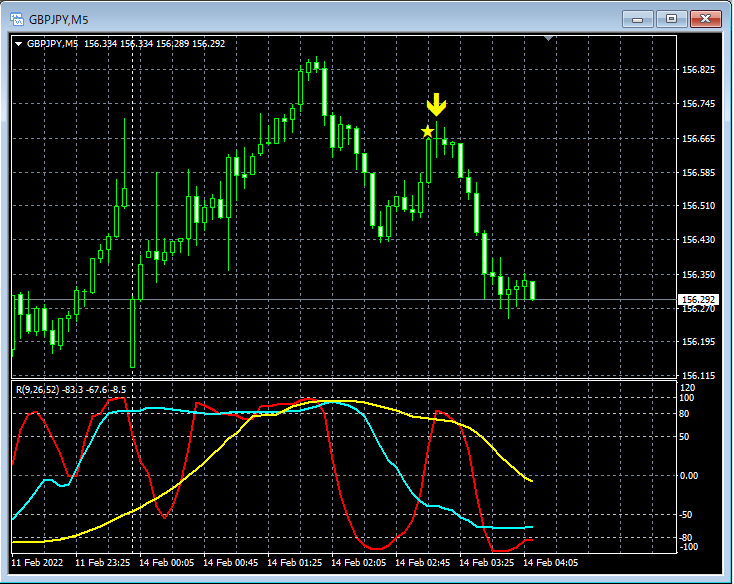Click the GBPJPY,M5 OHLC text in chart
Image resolution: width=734 pixels, height=584 pixels.
[126, 44]
